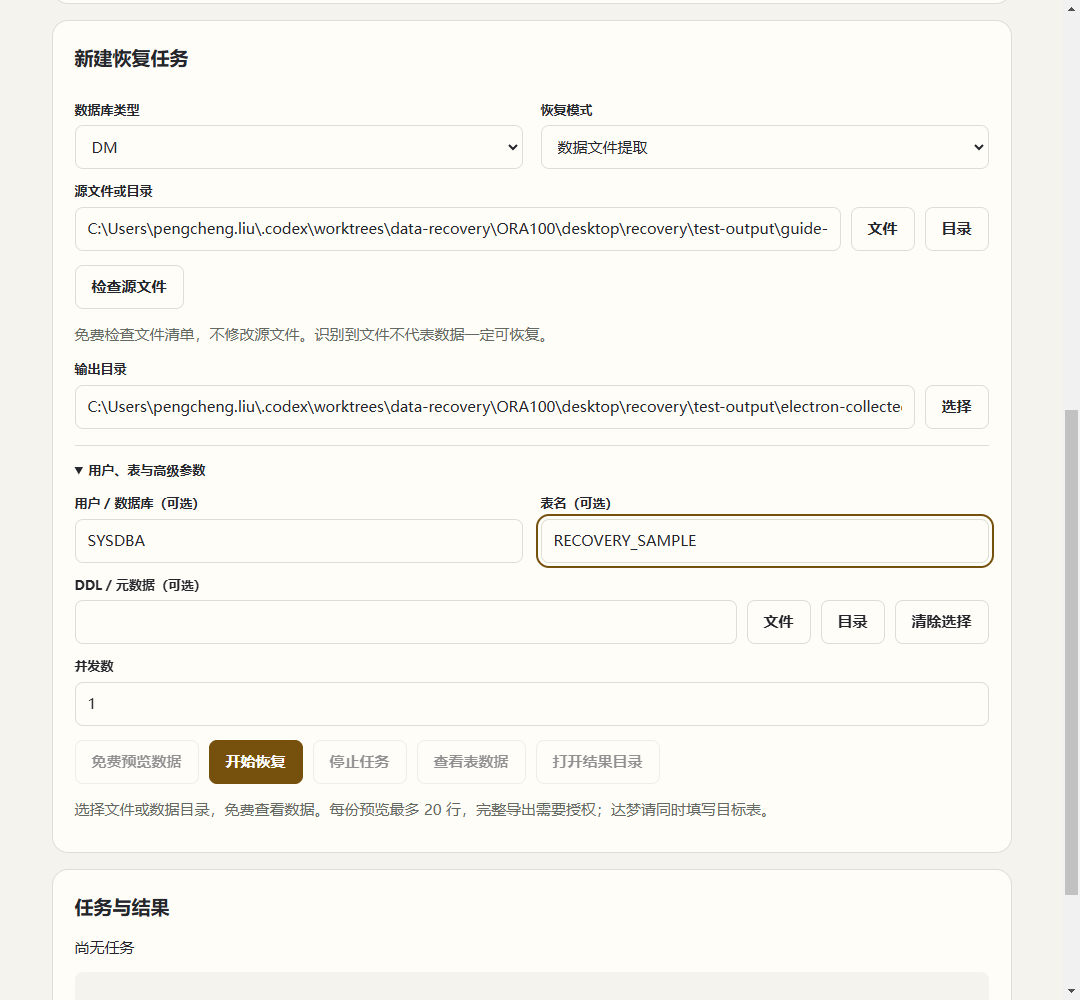The height and width of the screenshot is (1000, 1080).
Task: Click the 数据库类型 label
Action: point(107,110)
